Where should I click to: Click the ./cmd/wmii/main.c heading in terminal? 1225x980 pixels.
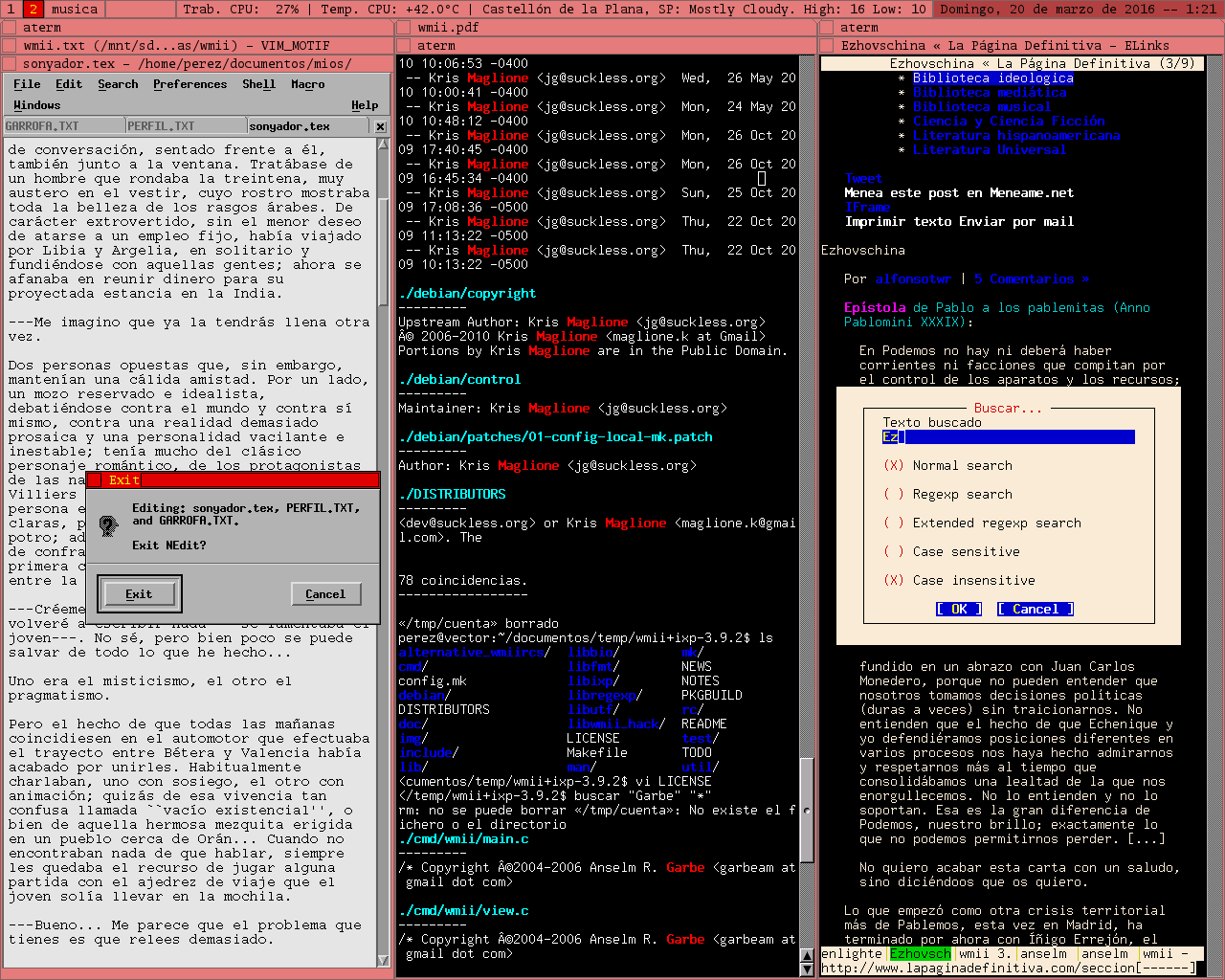[x=463, y=838]
